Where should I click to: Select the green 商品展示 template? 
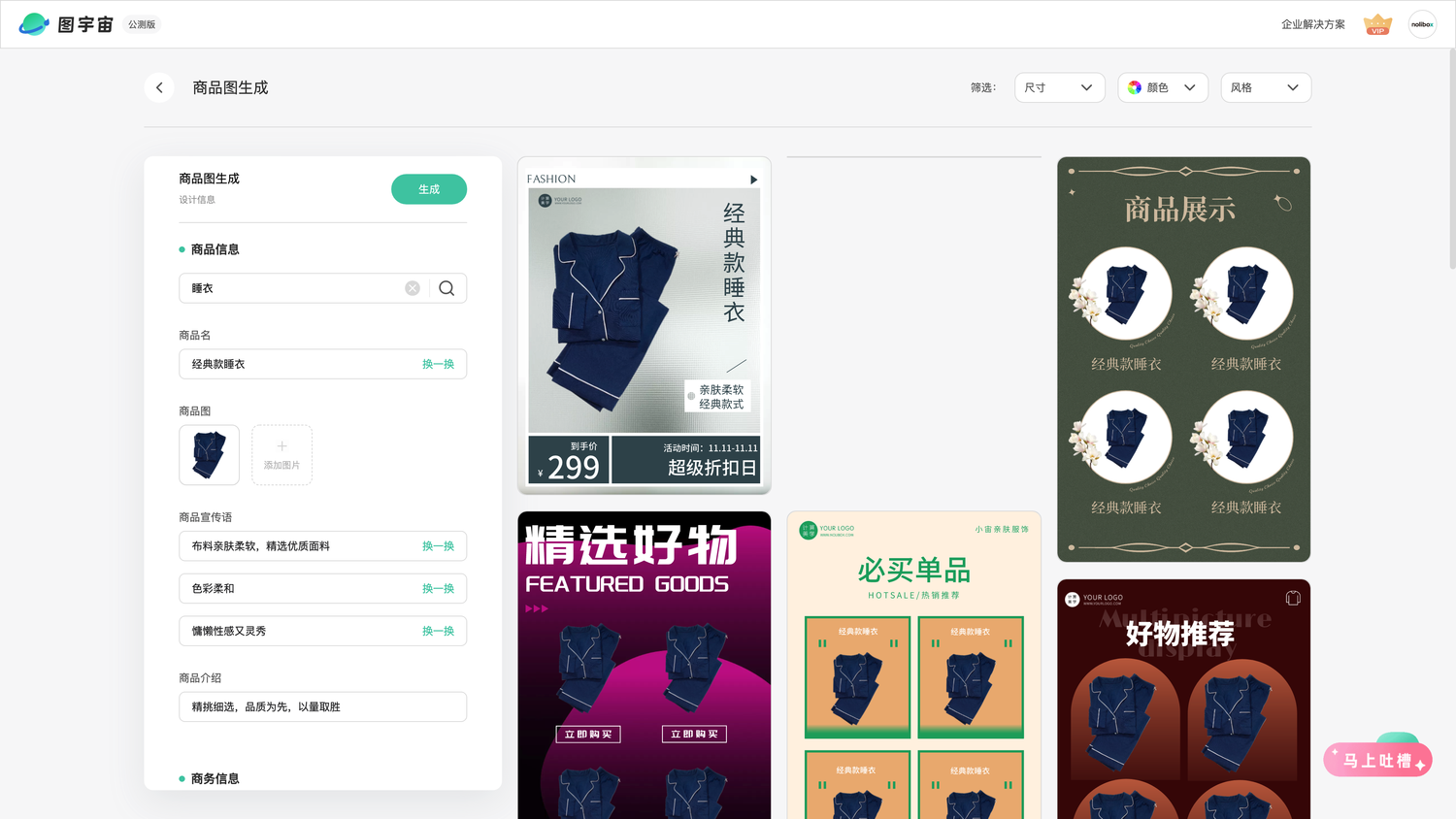(1183, 359)
